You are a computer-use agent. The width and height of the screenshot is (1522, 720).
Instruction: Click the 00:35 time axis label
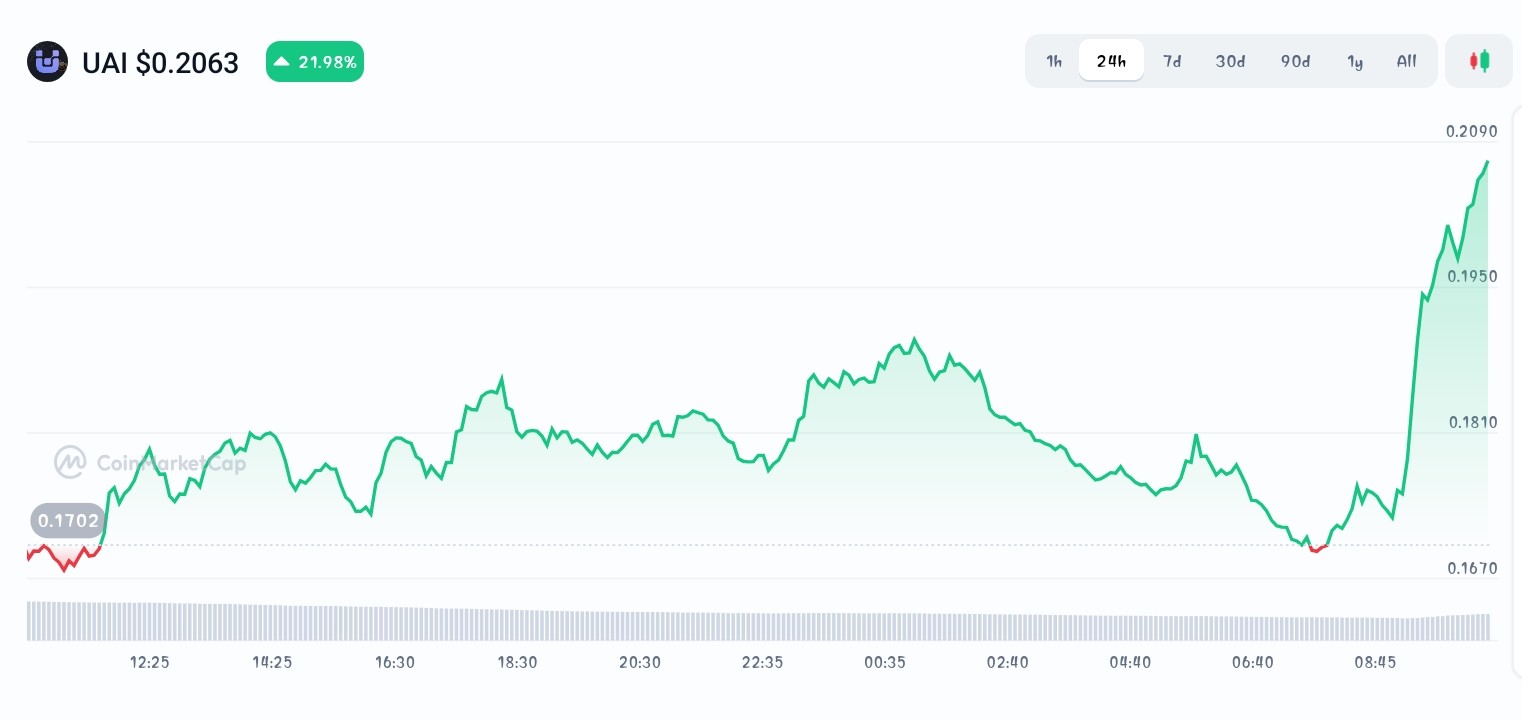885,662
